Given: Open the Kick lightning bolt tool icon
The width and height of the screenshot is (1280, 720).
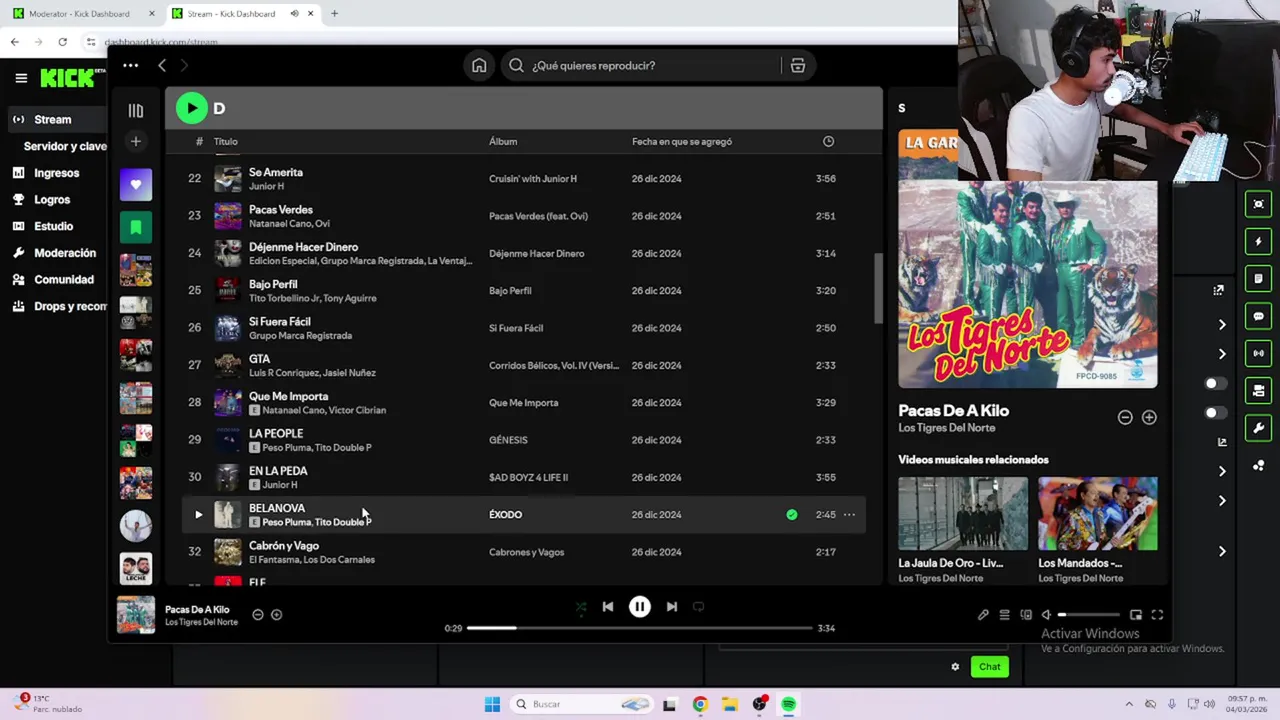Looking at the screenshot, I should tap(1258, 241).
